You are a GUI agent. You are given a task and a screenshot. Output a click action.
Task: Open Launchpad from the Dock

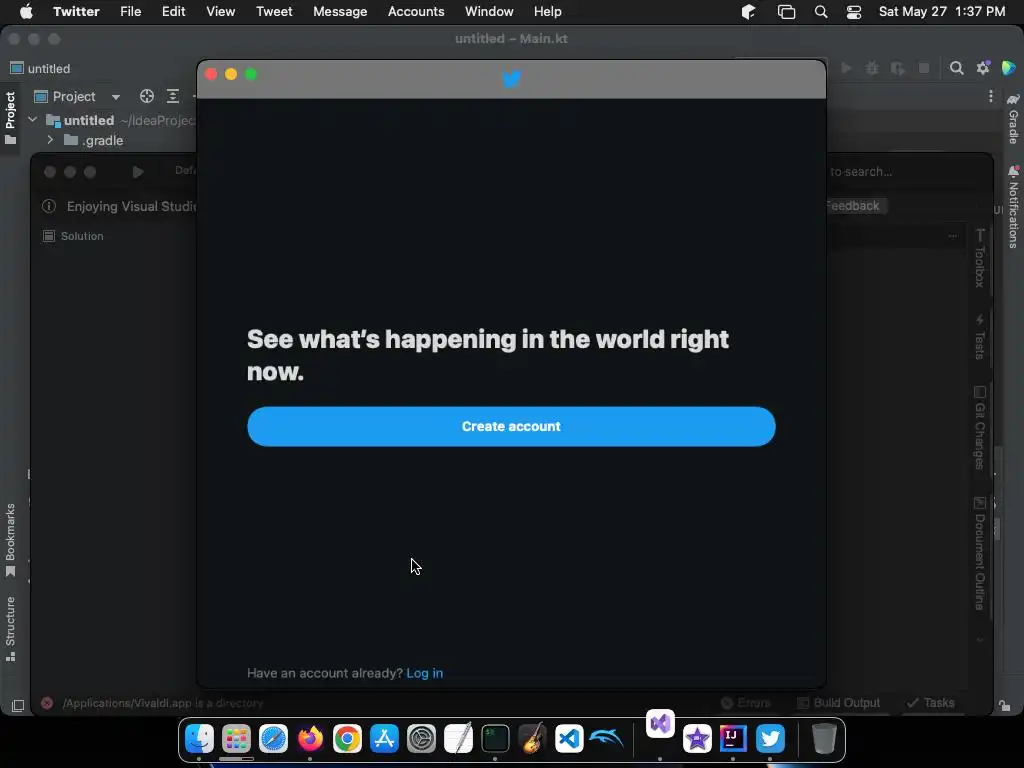(x=236, y=739)
